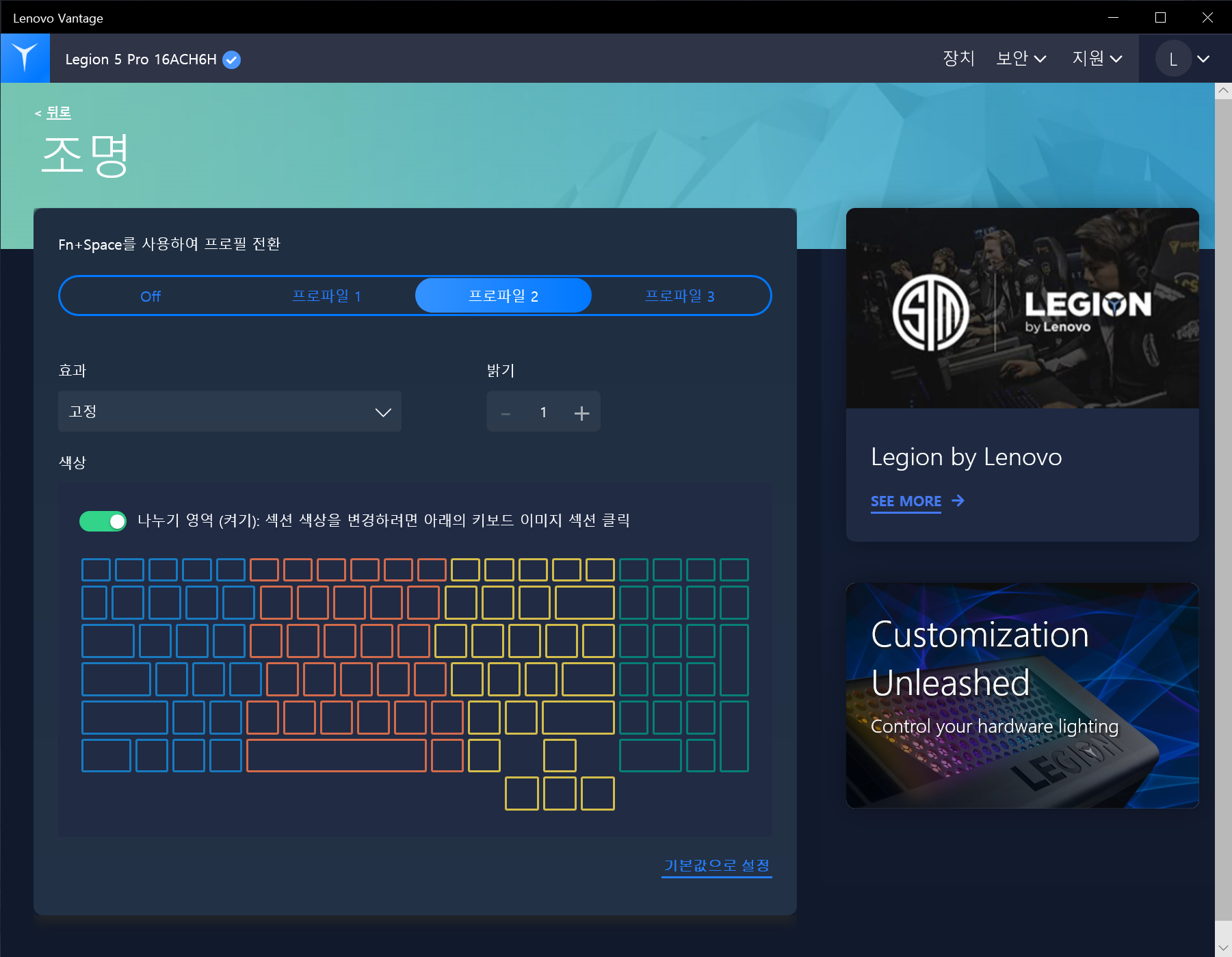Go back with the 뒤로 link
This screenshot has width=1232, height=957.
coord(58,112)
